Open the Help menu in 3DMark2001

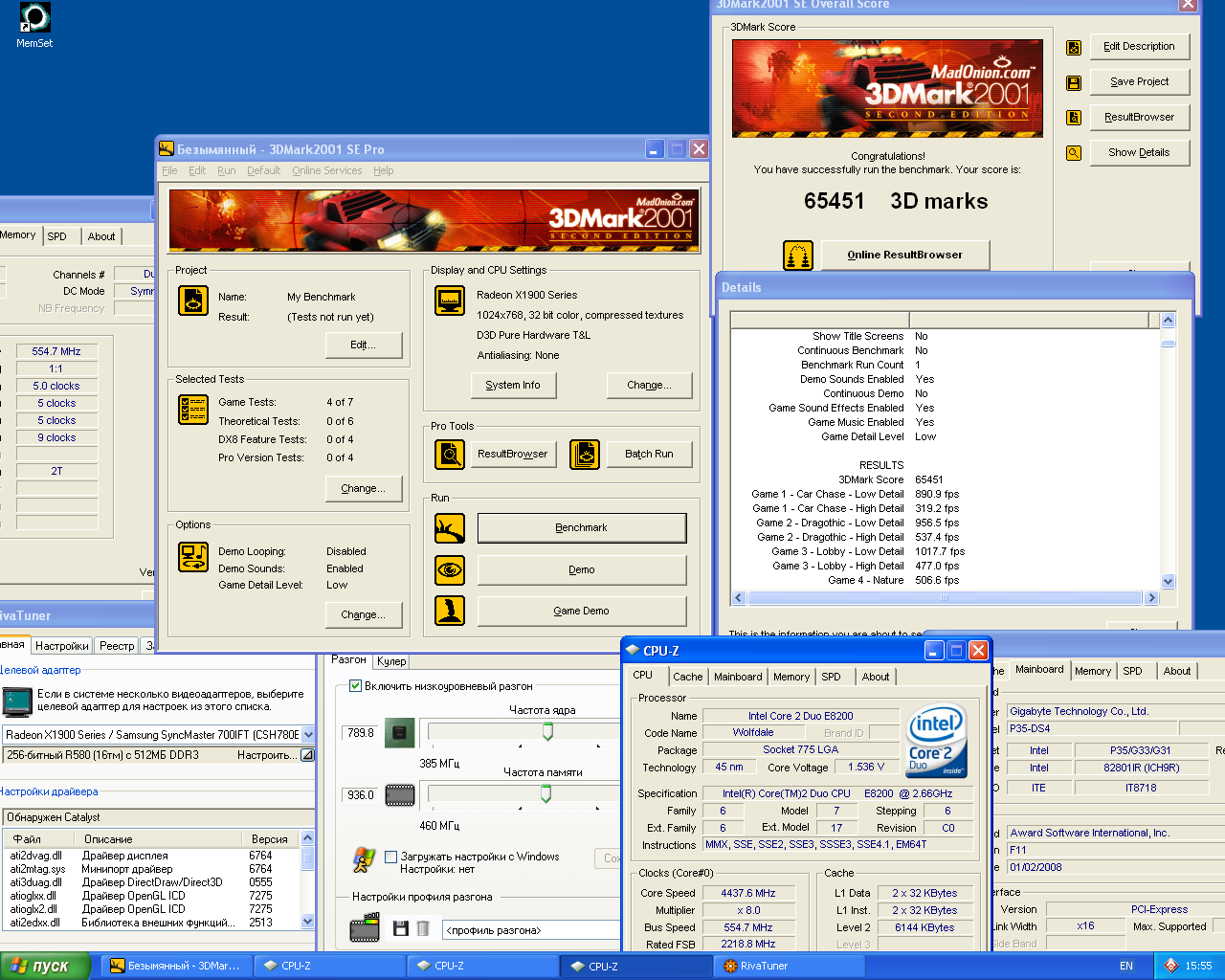(383, 170)
